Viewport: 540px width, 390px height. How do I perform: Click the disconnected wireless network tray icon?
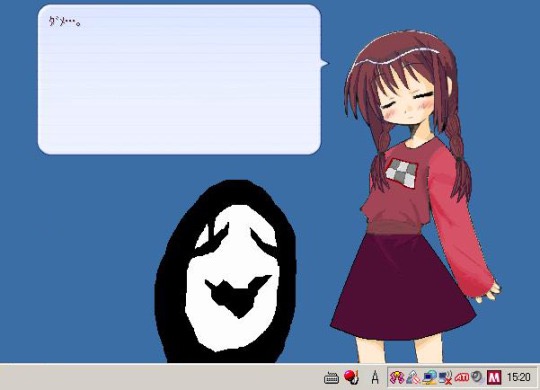pos(446,378)
